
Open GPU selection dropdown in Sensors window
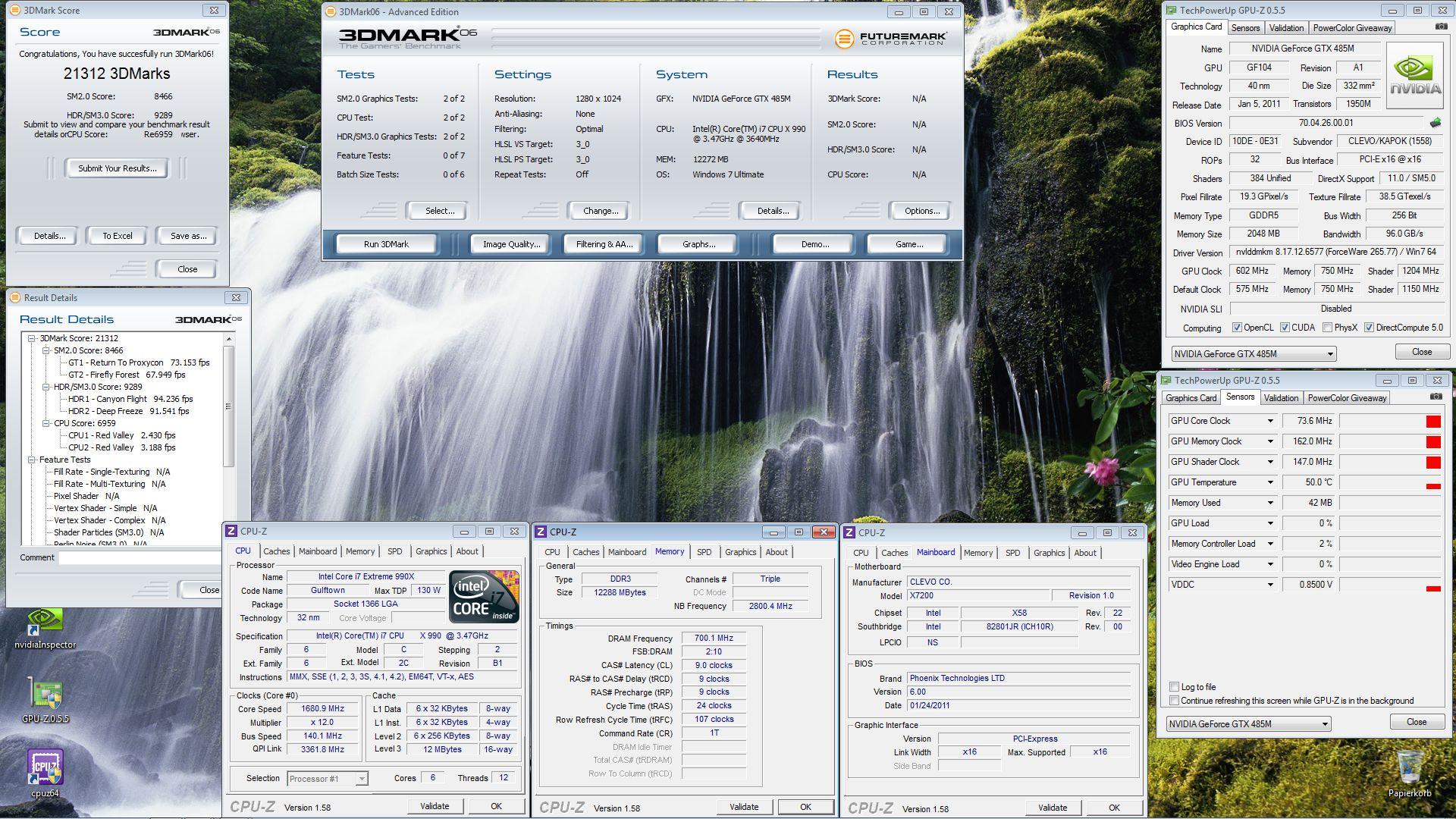1248,724
